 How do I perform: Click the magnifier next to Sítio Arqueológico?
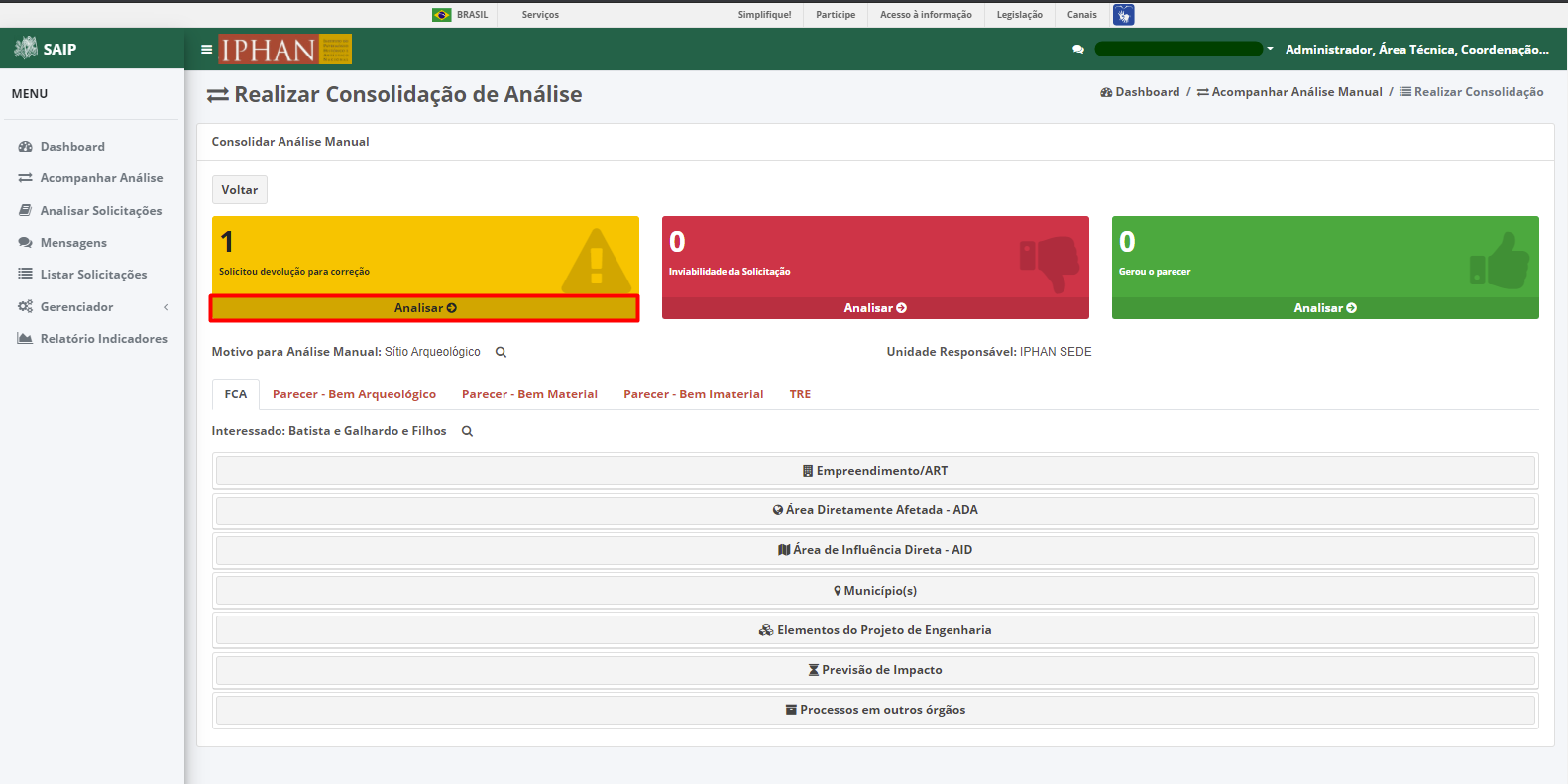[501, 352]
